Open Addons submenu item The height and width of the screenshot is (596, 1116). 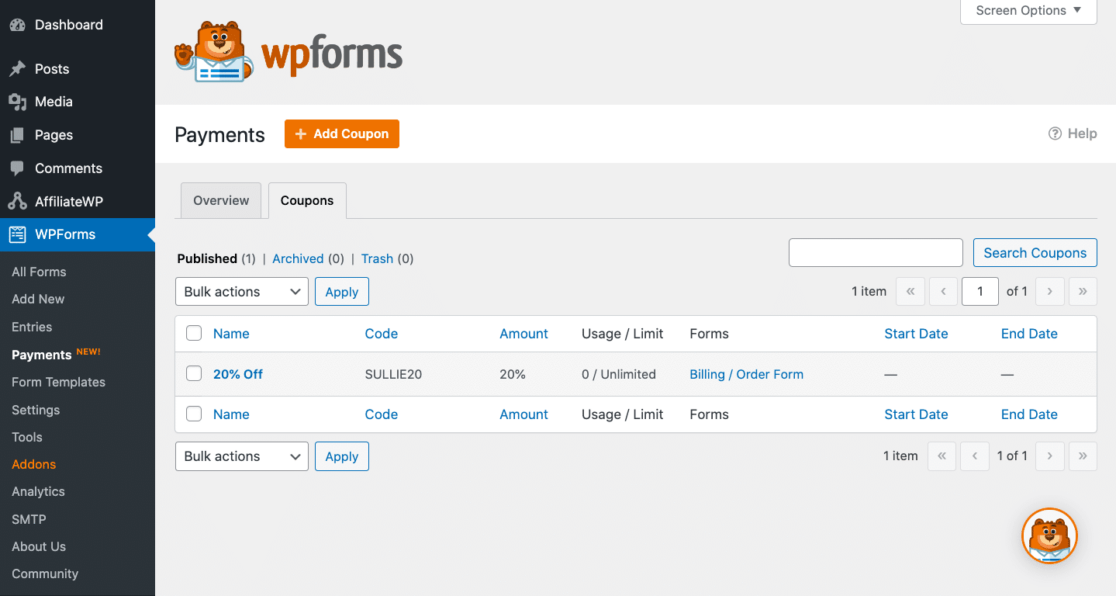pos(33,464)
